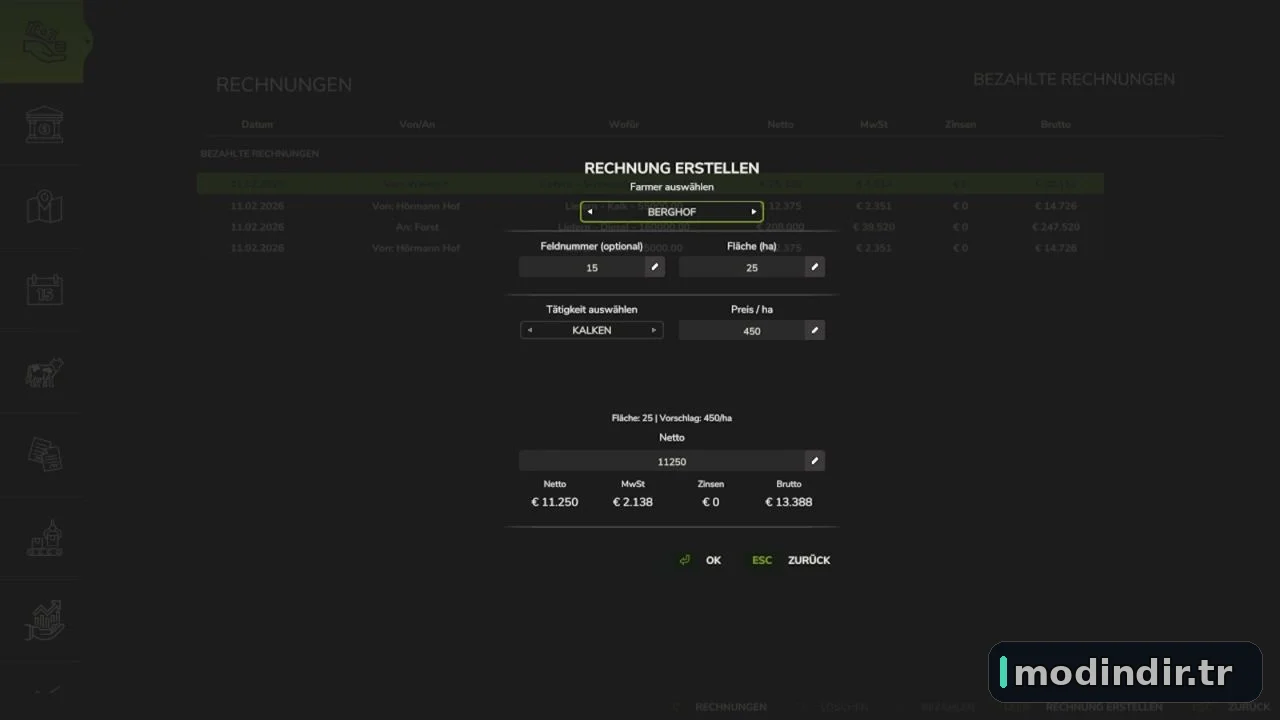Select previous farmer with left arrow

[590, 212]
